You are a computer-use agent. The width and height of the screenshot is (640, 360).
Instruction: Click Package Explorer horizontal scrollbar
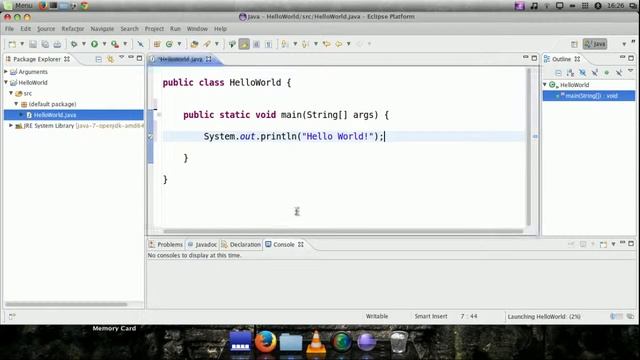point(66,304)
